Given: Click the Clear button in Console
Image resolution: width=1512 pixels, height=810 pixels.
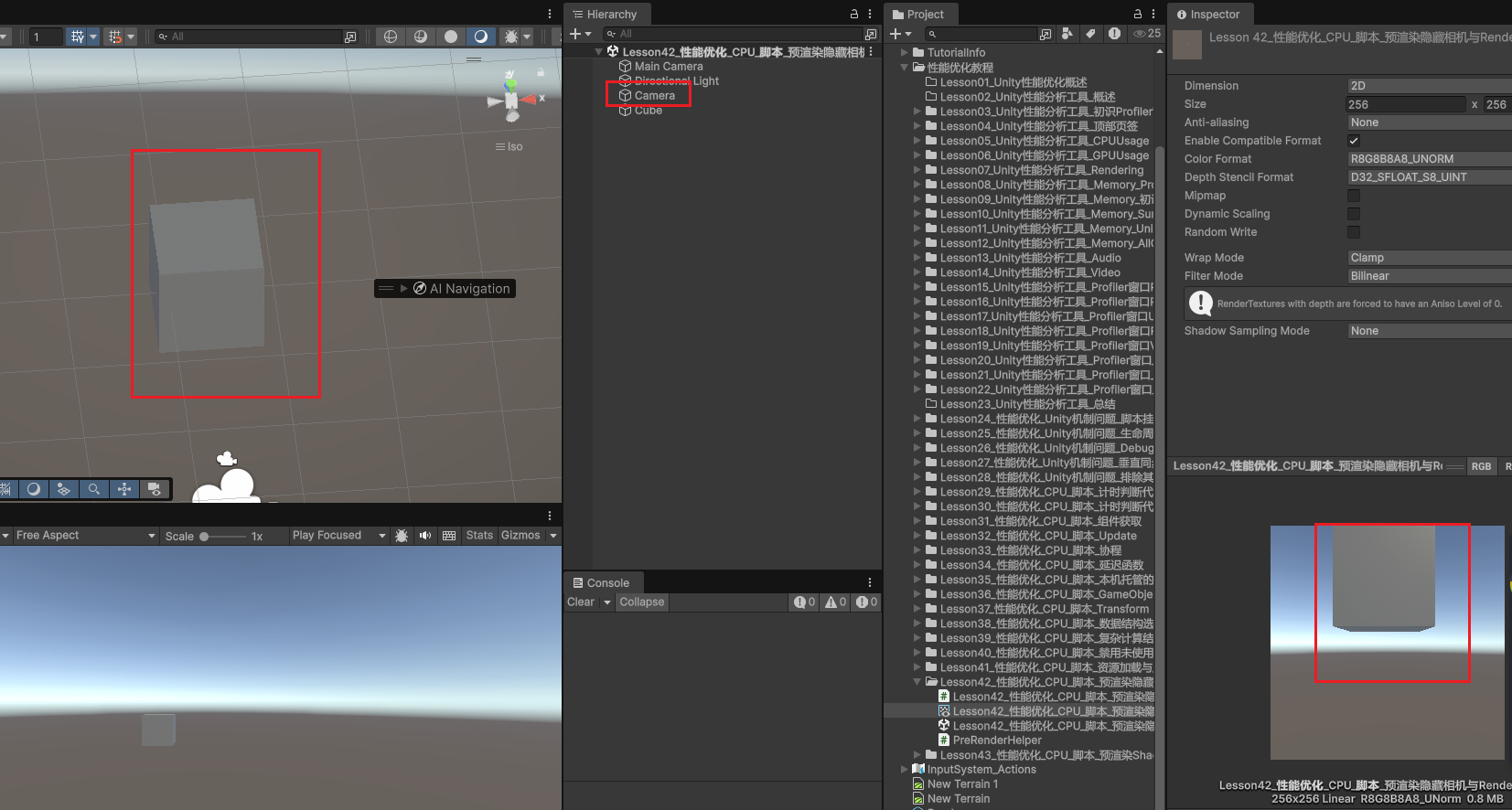Looking at the screenshot, I should 581,602.
